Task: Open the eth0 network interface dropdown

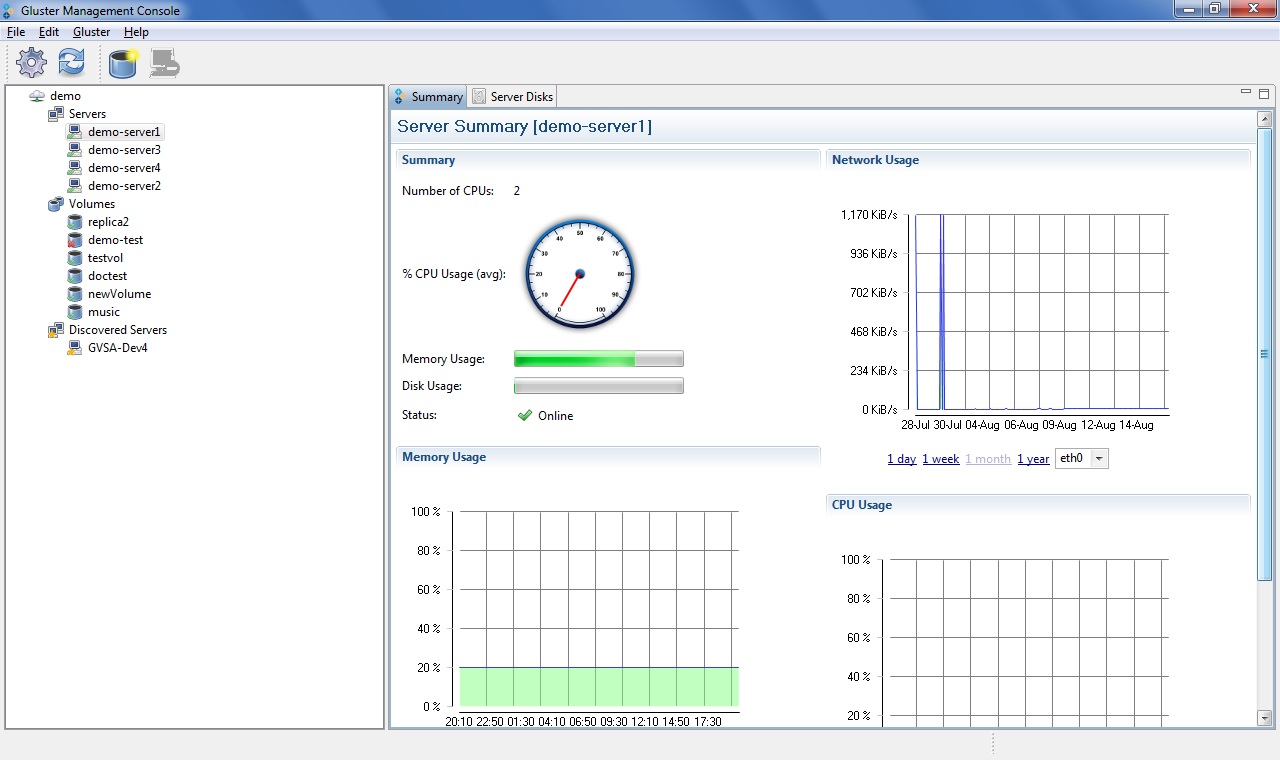Action: point(1099,459)
